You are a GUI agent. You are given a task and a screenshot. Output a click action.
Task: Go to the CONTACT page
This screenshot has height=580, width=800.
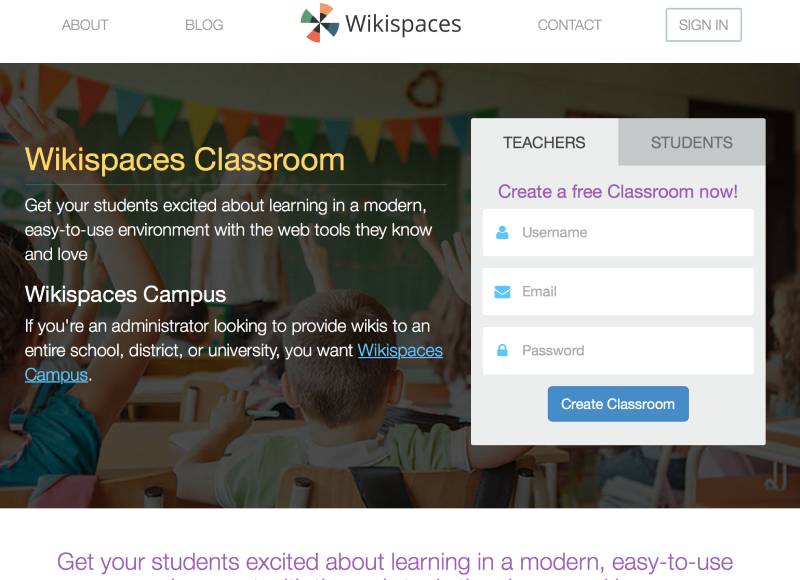pyautogui.click(x=569, y=25)
